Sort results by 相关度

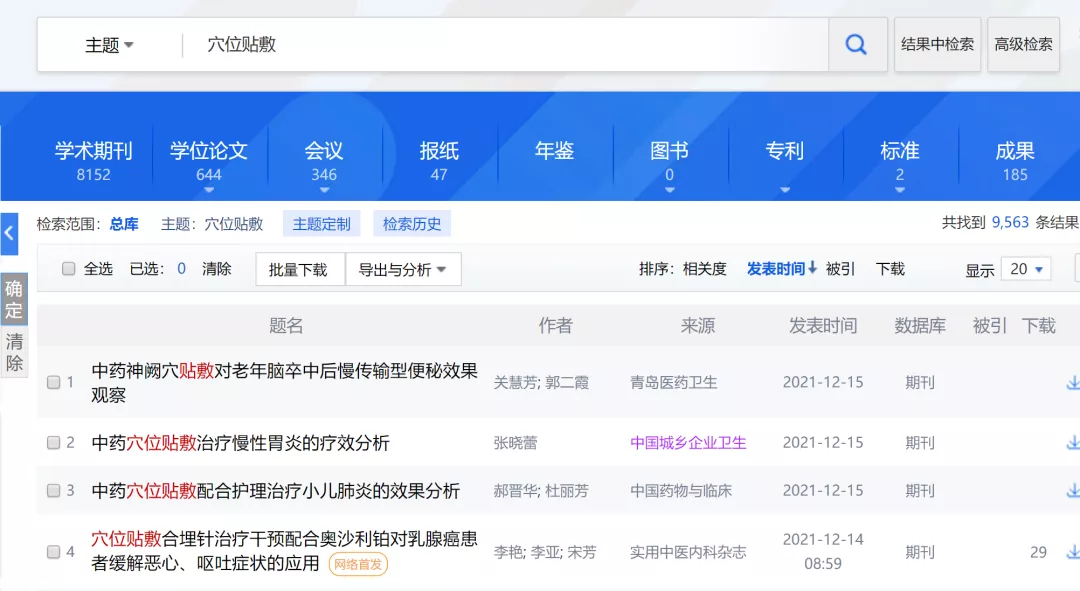coord(705,269)
